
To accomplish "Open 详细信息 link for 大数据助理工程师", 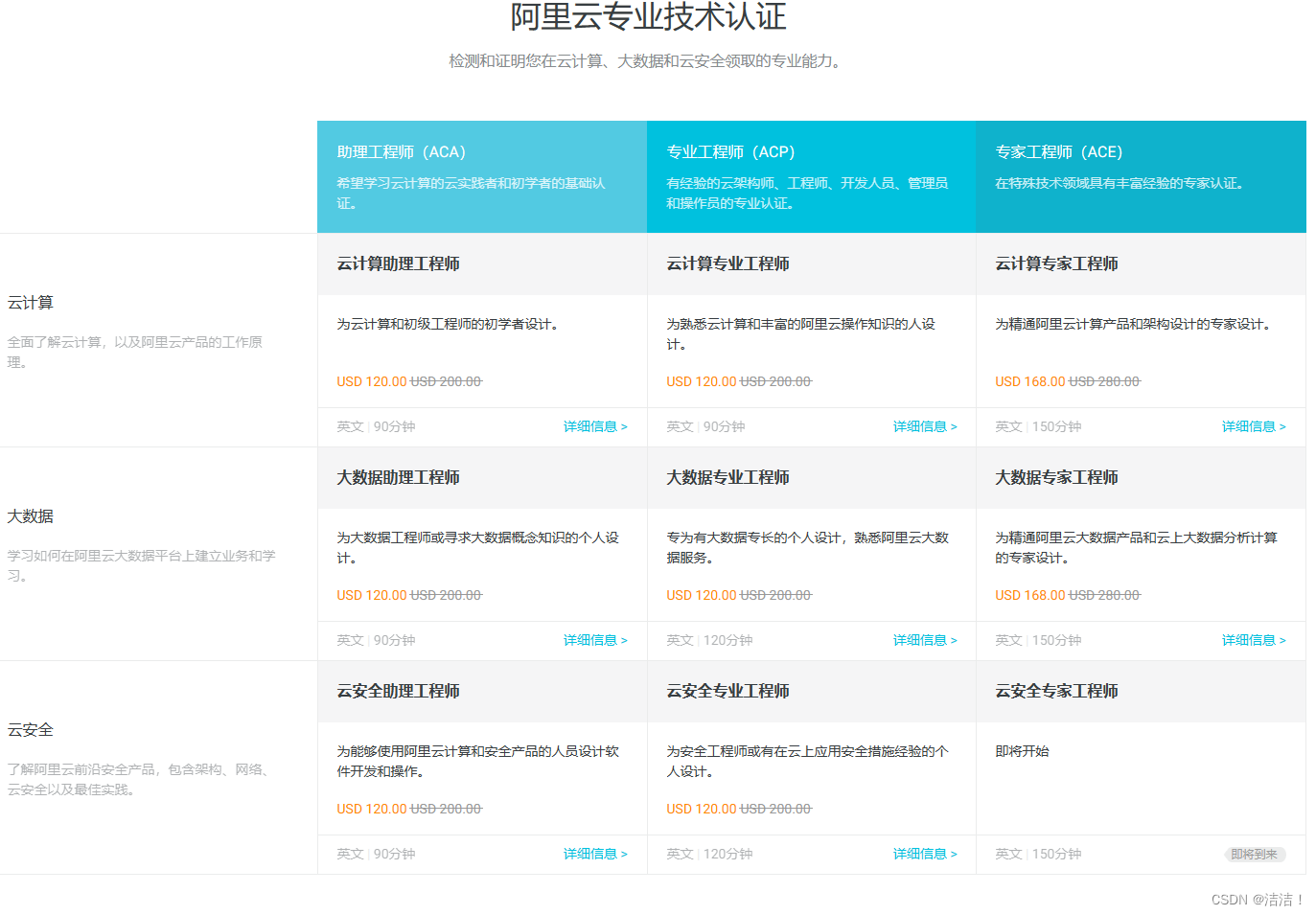I will pyautogui.click(x=595, y=640).
